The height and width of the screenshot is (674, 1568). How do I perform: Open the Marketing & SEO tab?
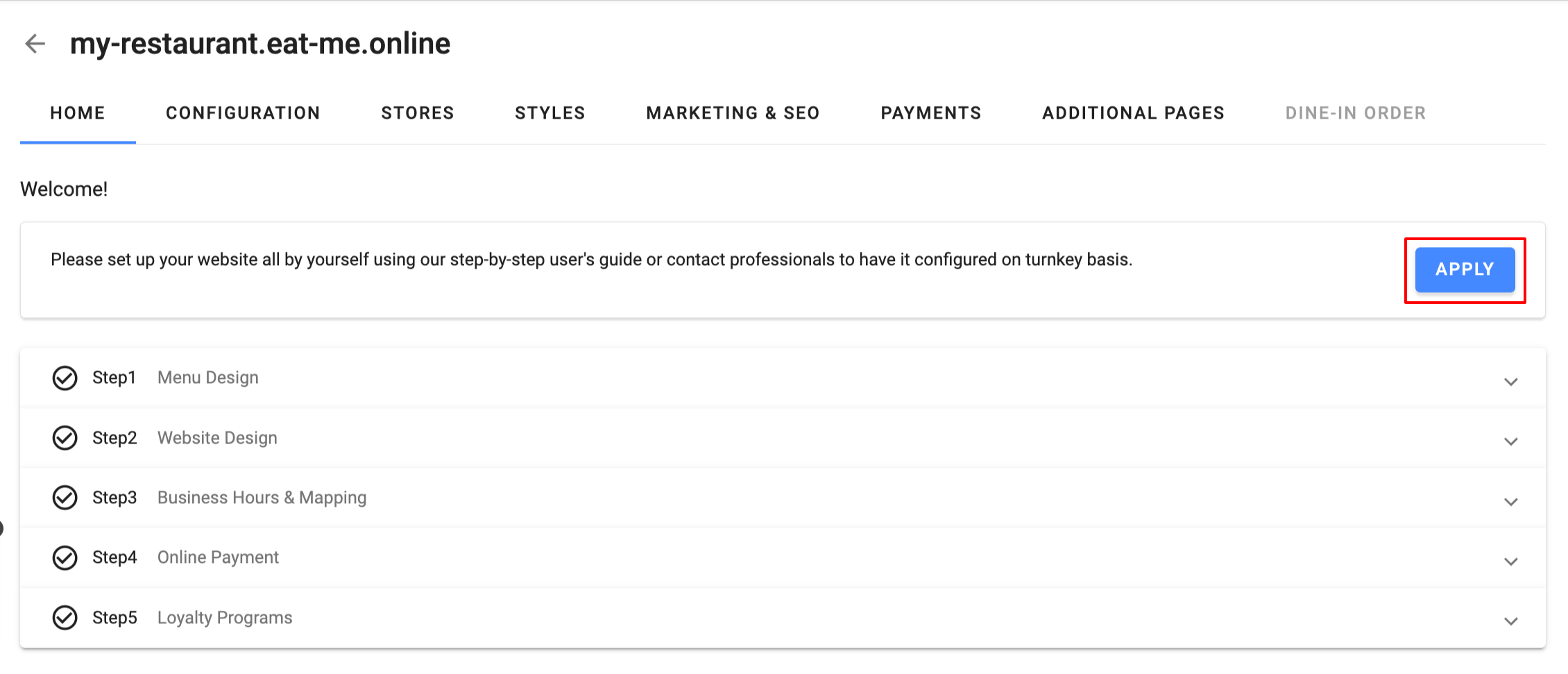[733, 113]
